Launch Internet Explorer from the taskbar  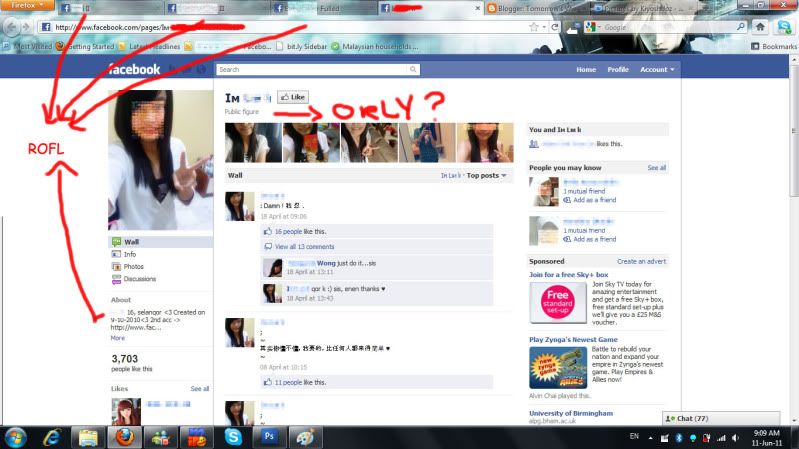[51, 438]
